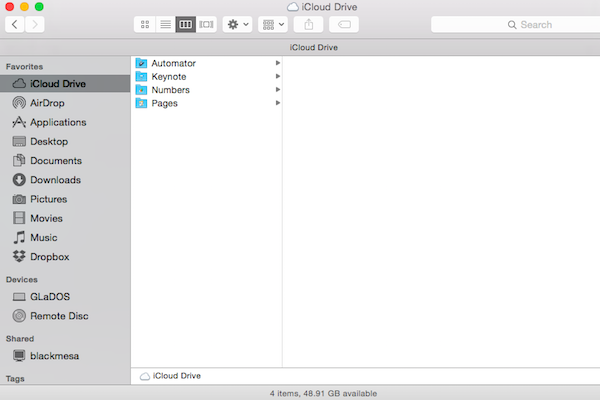Click the Automator folder icon
Viewport: 600px width, 400px height.
pos(141,63)
